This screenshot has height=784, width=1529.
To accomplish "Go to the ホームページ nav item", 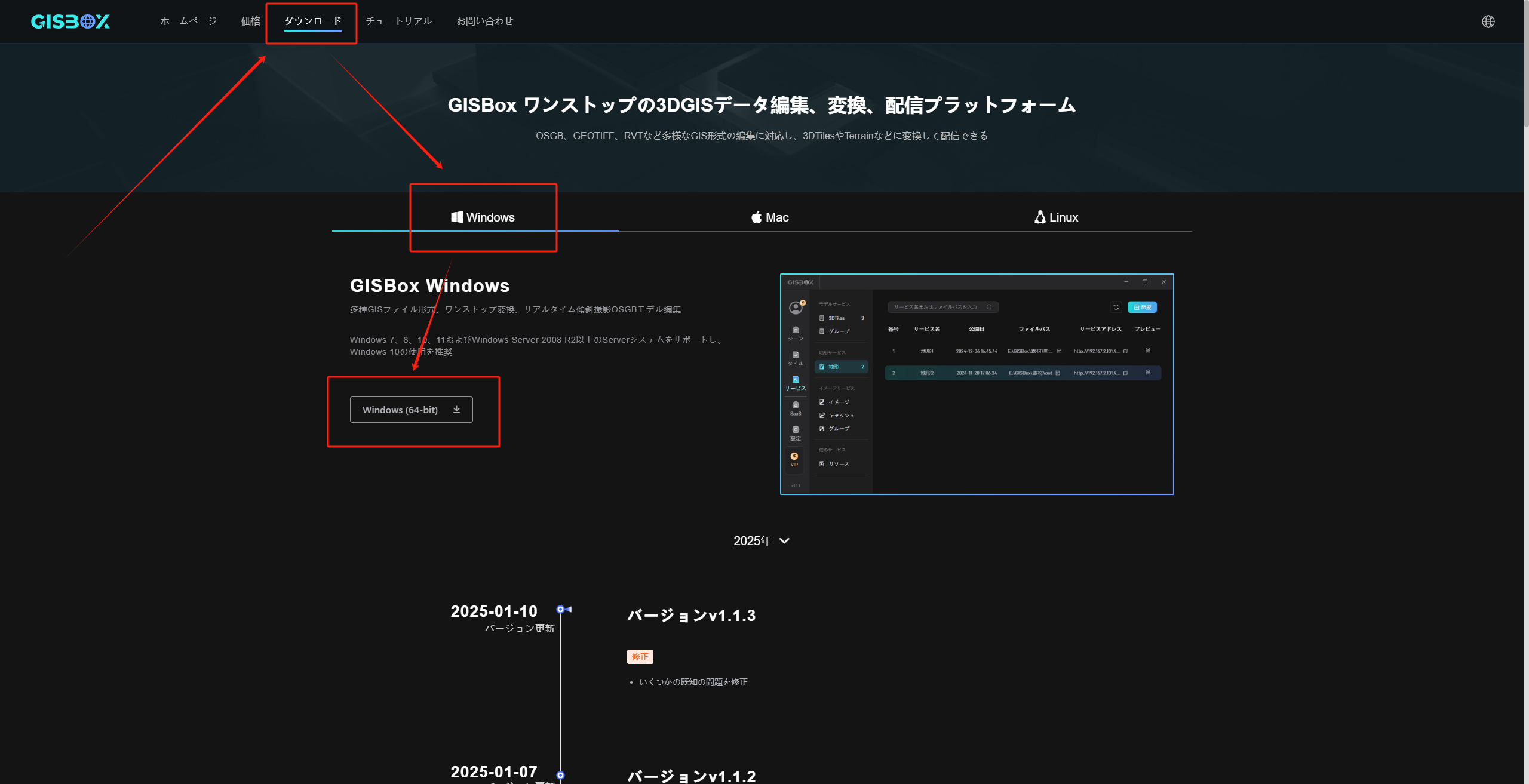I will tap(188, 21).
